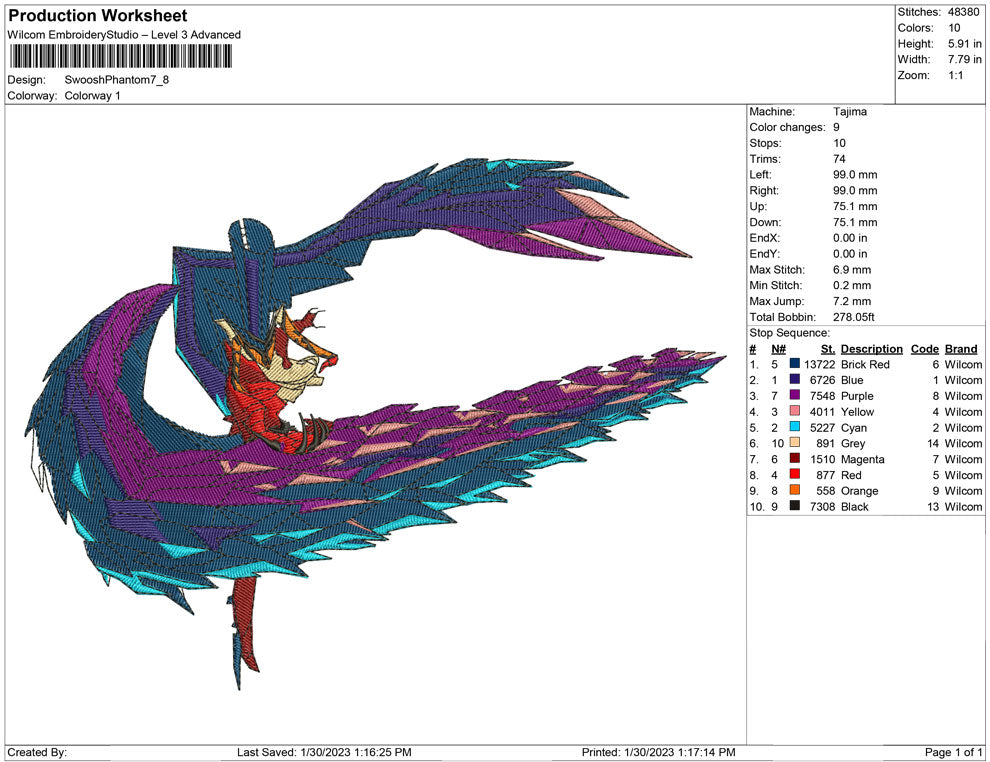Click stitch count 7548 in Purple row
Image resolution: width=990 pixels, height=762 pixels.
[x=823, y=396]
